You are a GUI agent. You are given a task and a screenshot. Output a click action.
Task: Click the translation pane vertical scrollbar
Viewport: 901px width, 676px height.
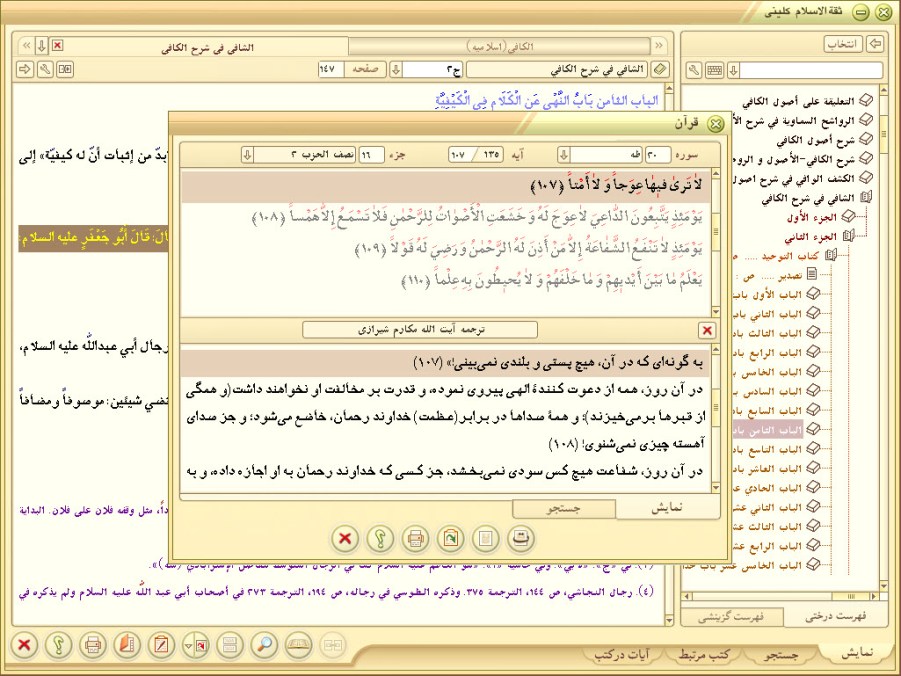(716, 419)
